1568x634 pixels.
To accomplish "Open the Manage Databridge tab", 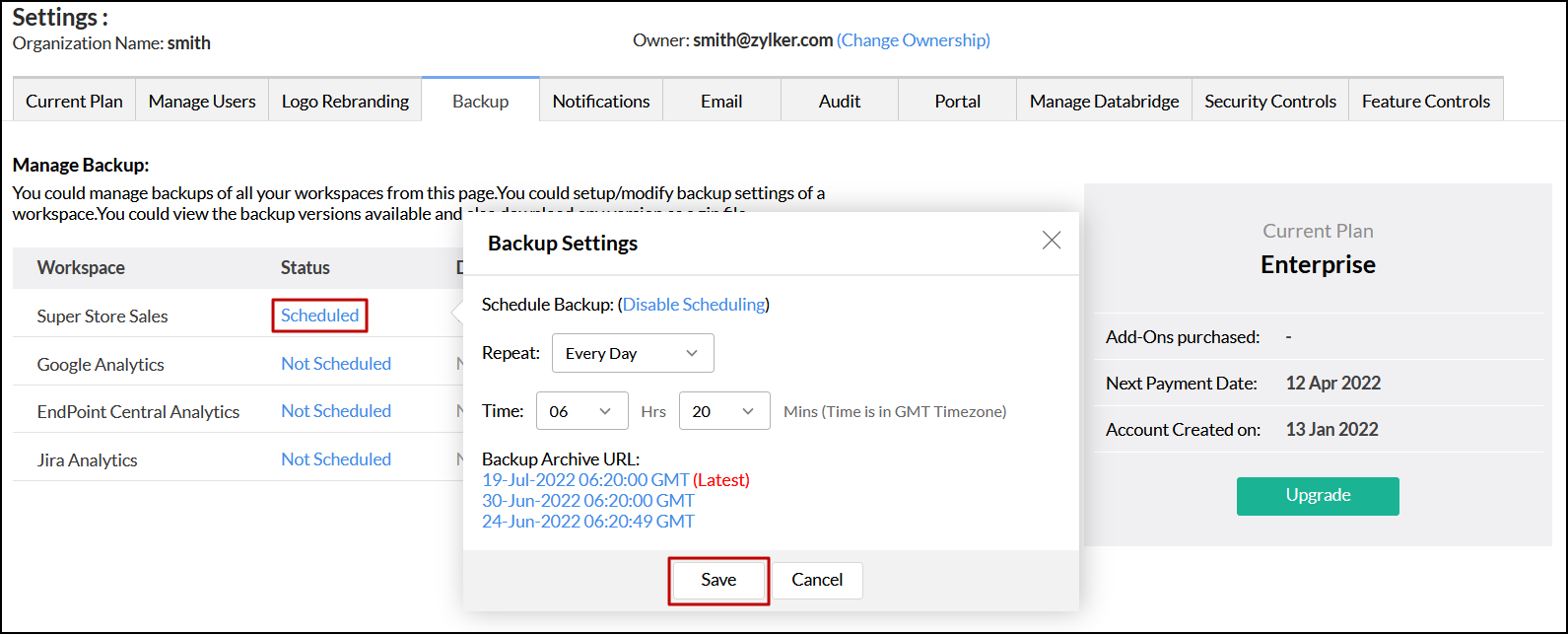I will click(1104, 101).
